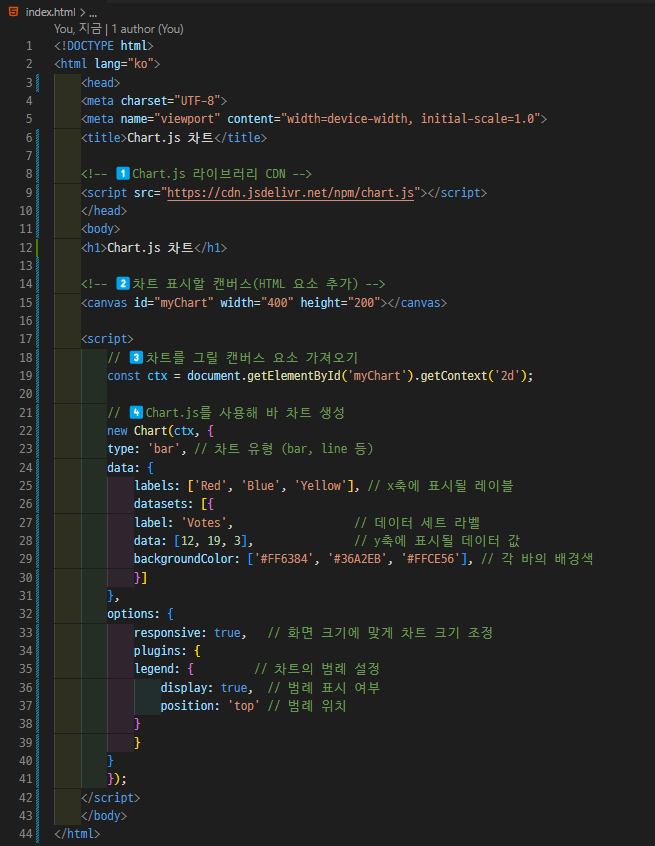Select line number 44 in the gutter
Viewport: 655px width, 846px height.
[x=26, y=833]
